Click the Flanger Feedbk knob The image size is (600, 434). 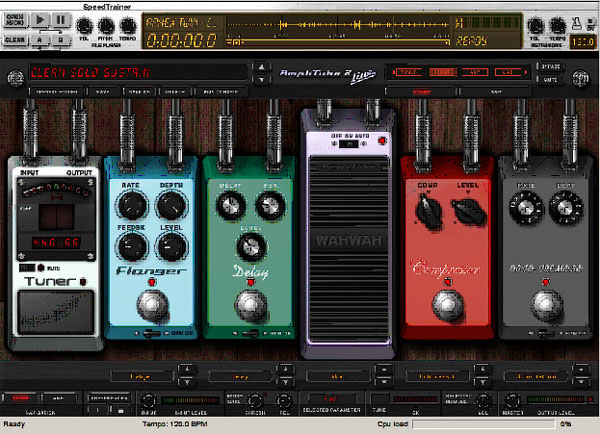[x=132, y=247]
